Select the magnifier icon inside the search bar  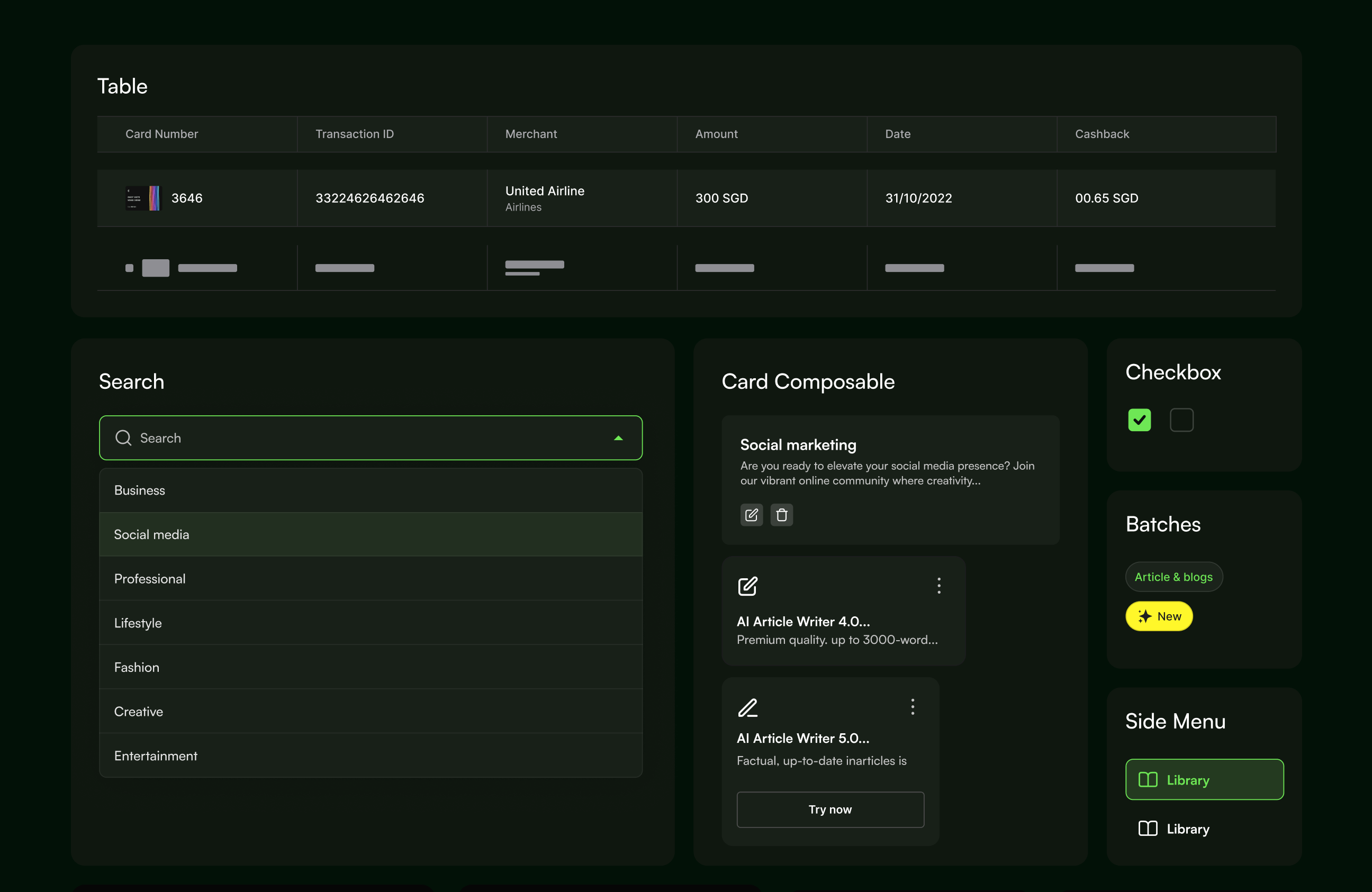pos(123,438)
